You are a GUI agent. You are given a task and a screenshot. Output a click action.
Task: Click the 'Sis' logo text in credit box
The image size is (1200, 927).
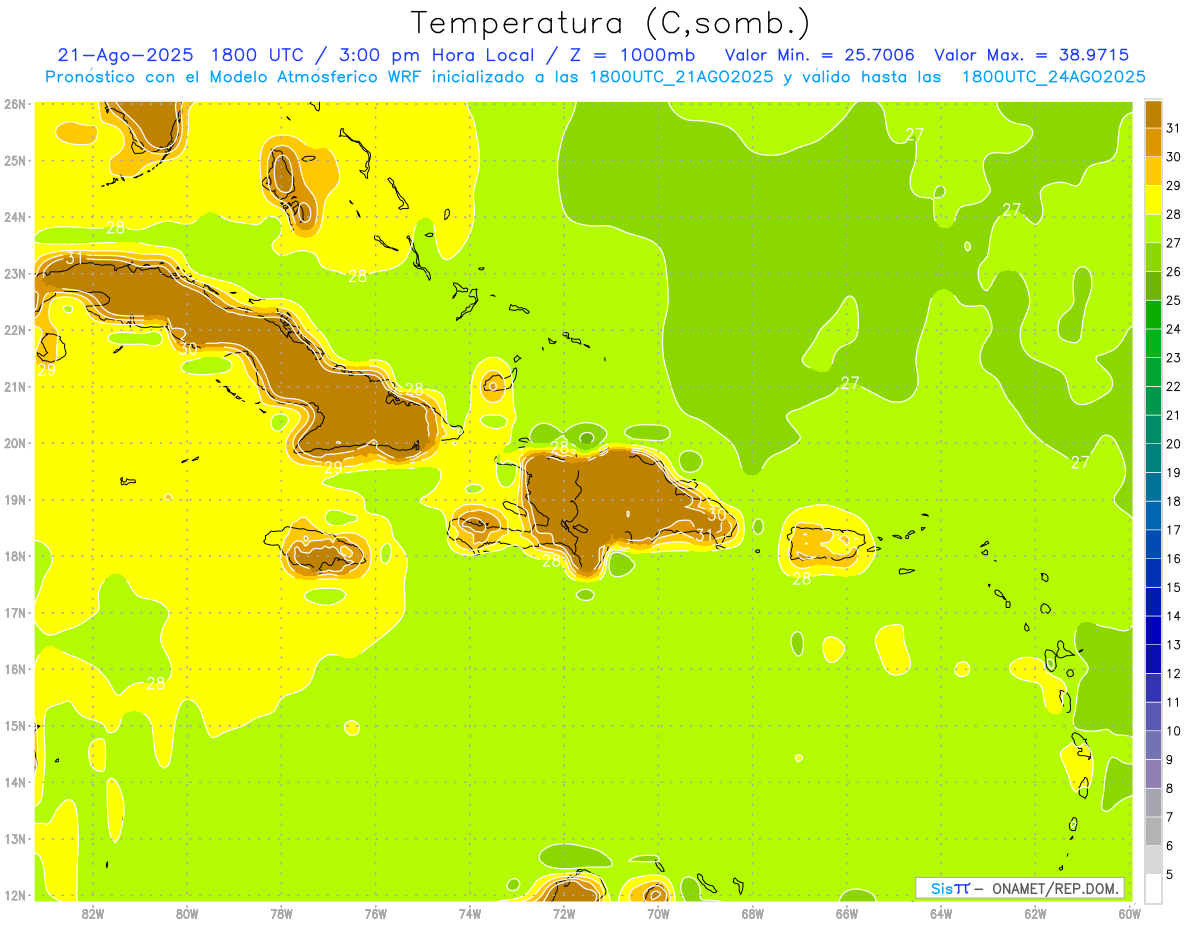click(941, 888)
